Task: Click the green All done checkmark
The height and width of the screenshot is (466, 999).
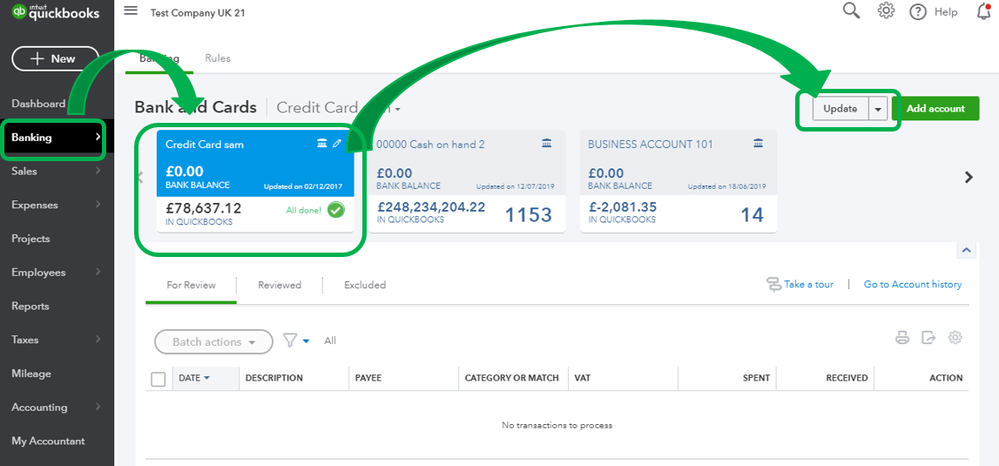Action: point(336,210)
